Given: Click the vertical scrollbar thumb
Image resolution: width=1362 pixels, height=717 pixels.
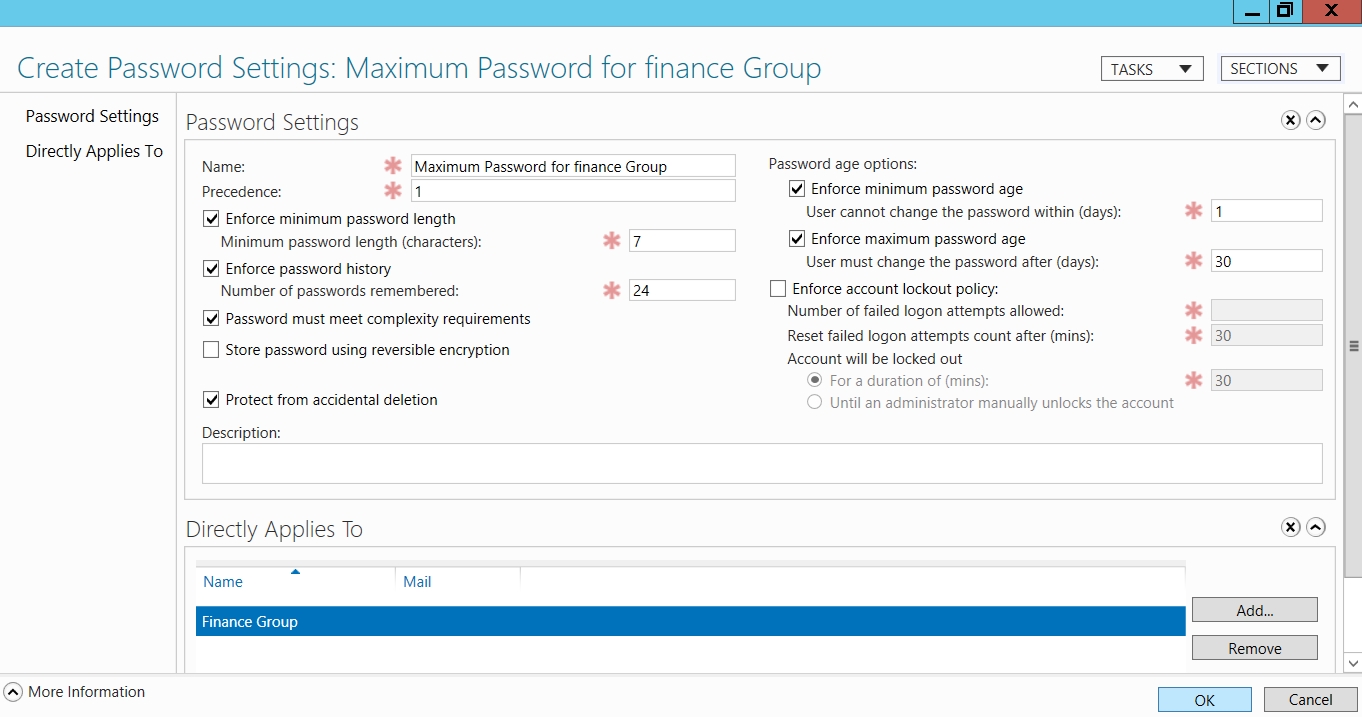Looking at the screenshot, I should click(1354, 346).
